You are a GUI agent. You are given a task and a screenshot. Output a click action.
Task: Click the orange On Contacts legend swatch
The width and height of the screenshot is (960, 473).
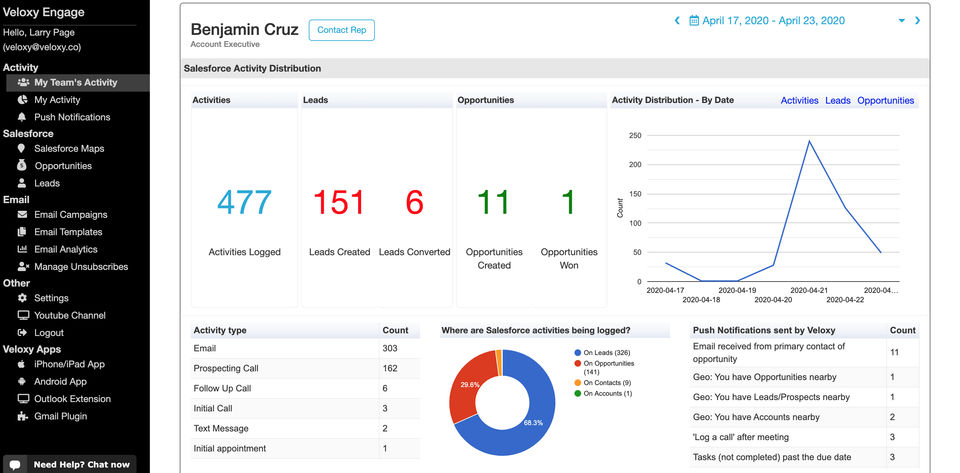pos(577,382)
